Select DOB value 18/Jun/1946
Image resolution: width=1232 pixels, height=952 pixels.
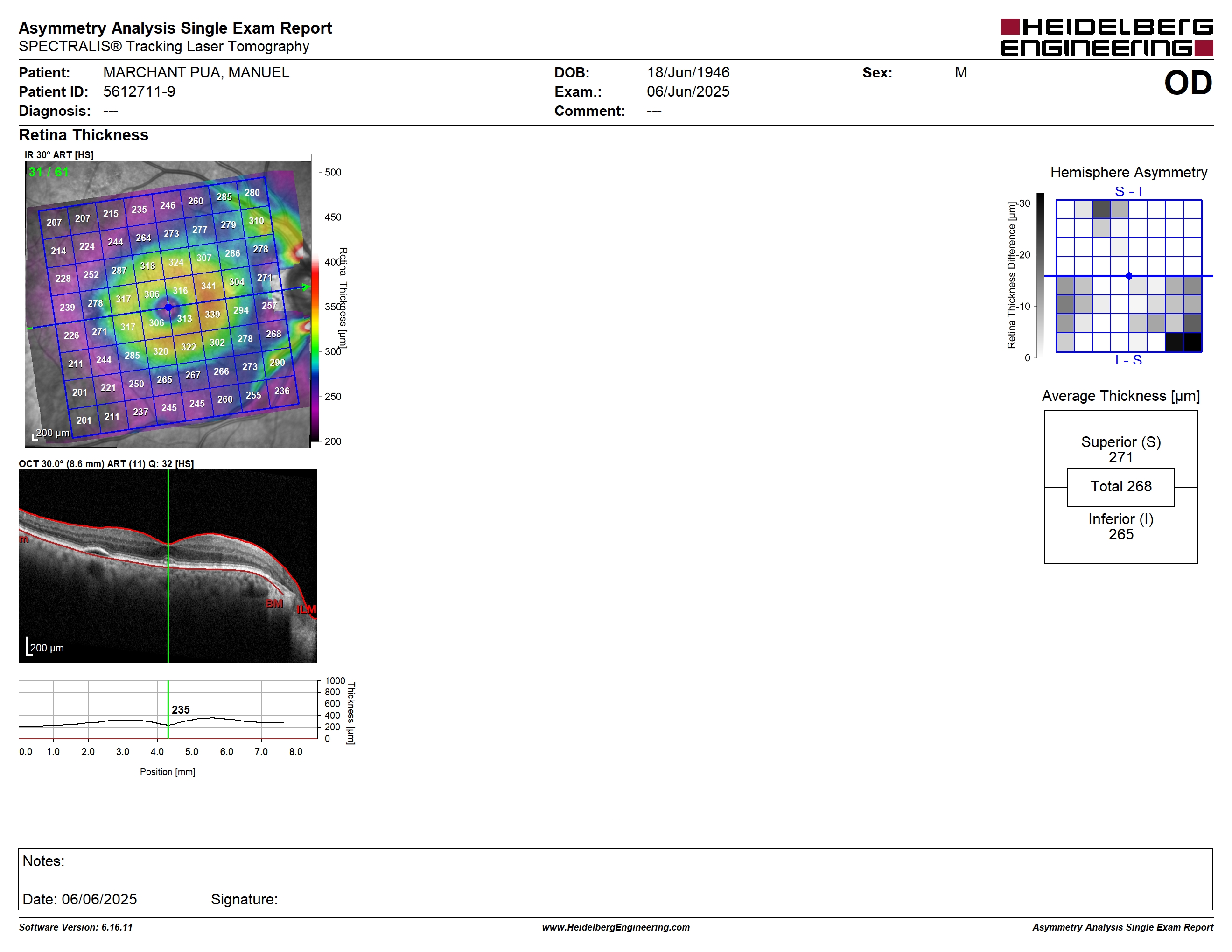point(688,73)
